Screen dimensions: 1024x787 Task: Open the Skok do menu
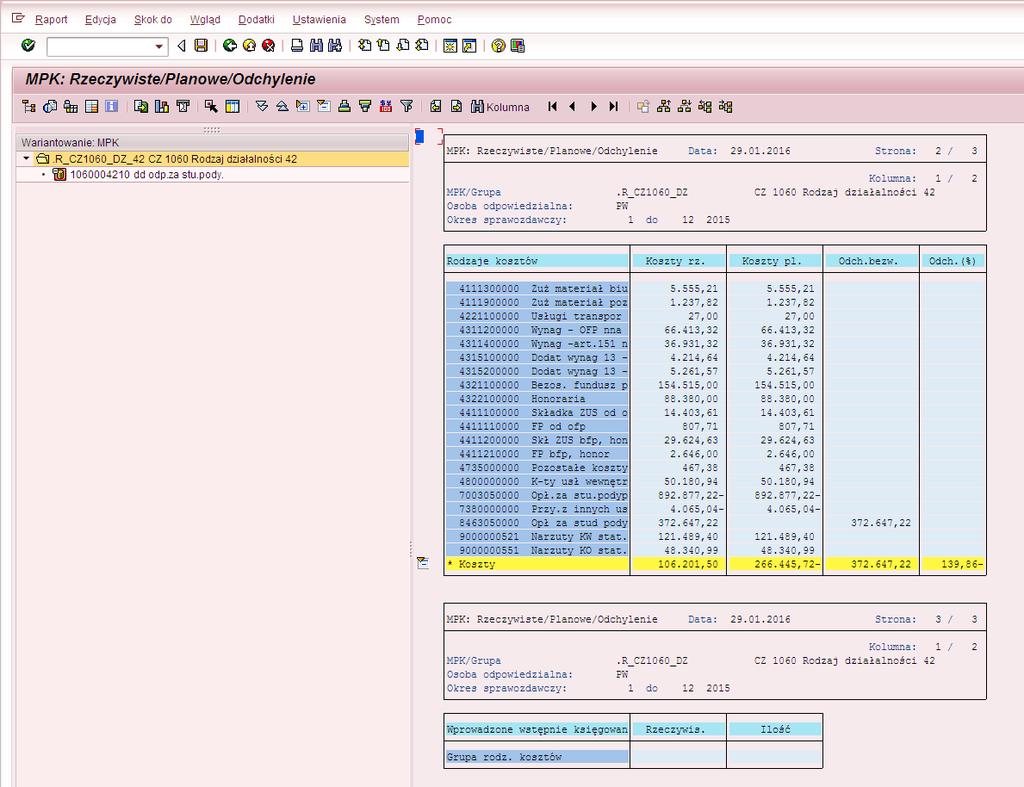[x=153, y=20]
